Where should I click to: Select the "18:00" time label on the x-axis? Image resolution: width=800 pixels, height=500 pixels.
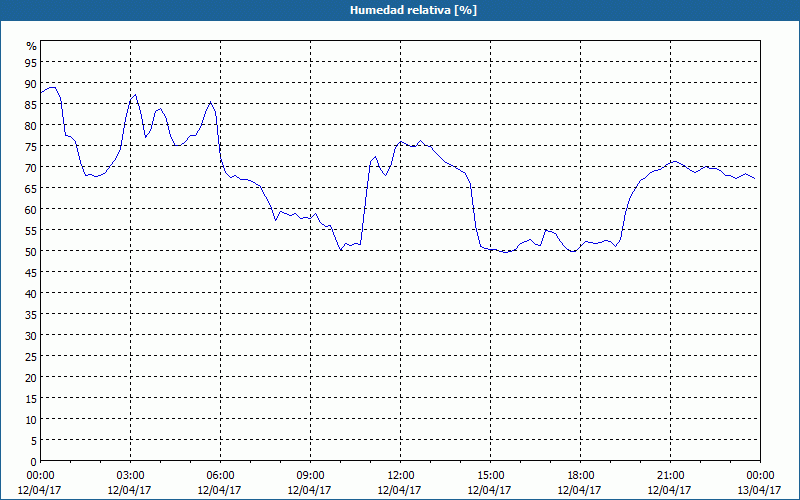coord(580,476)
